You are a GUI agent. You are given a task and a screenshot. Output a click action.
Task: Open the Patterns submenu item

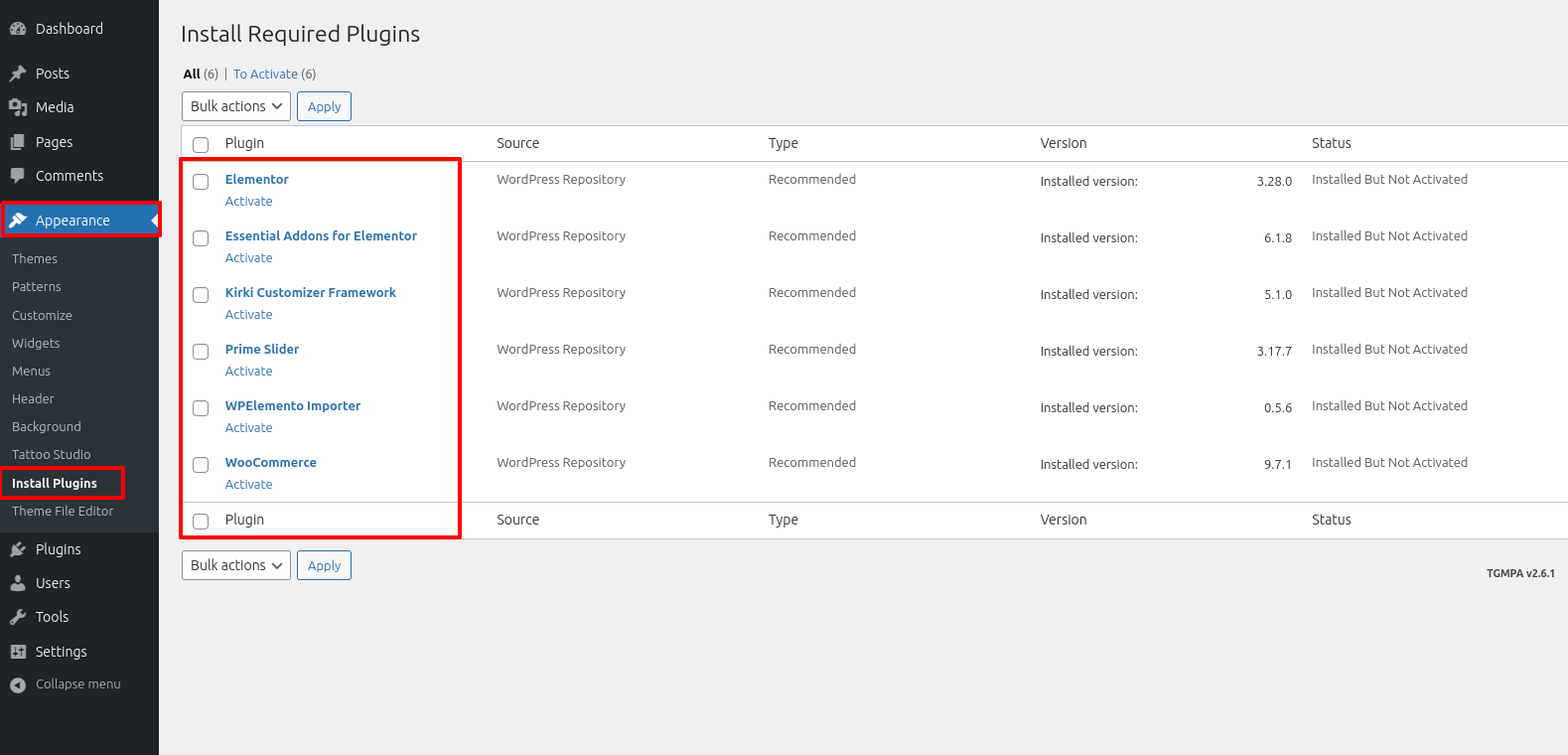point(37,286)
